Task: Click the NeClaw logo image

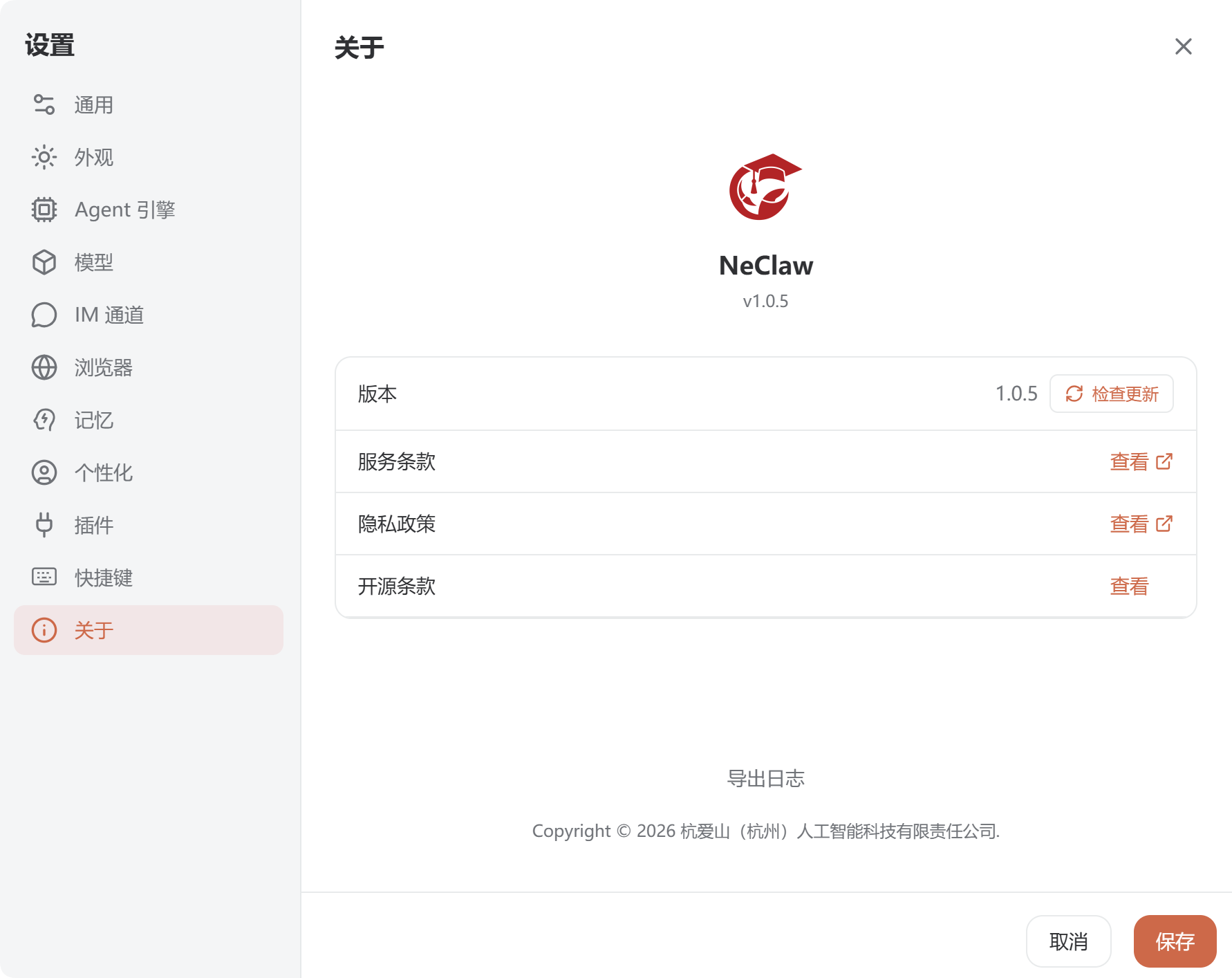Action: [x=765, y=187]
